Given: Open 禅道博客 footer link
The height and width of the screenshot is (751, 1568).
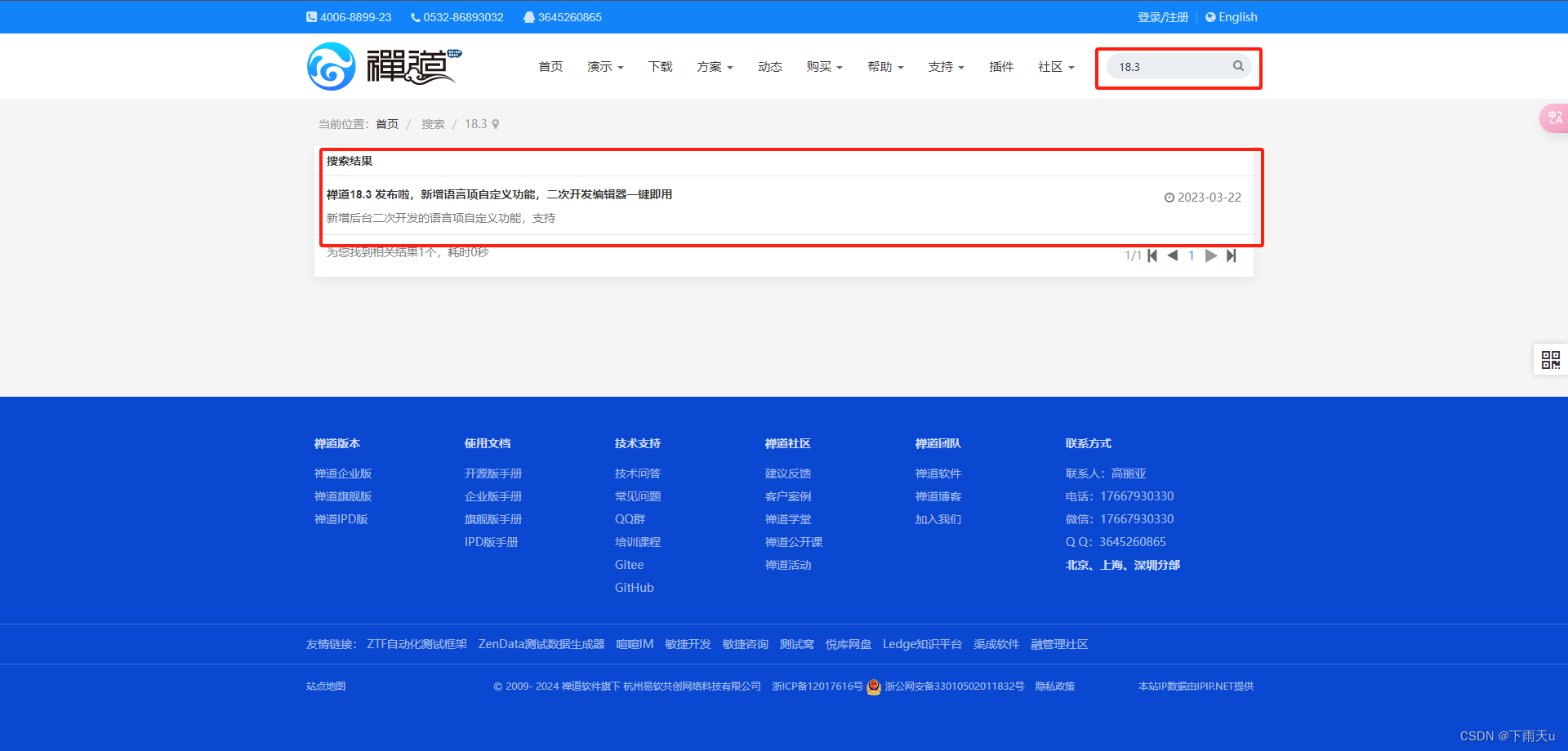Looking at the screenshot, I should [938, 496].
